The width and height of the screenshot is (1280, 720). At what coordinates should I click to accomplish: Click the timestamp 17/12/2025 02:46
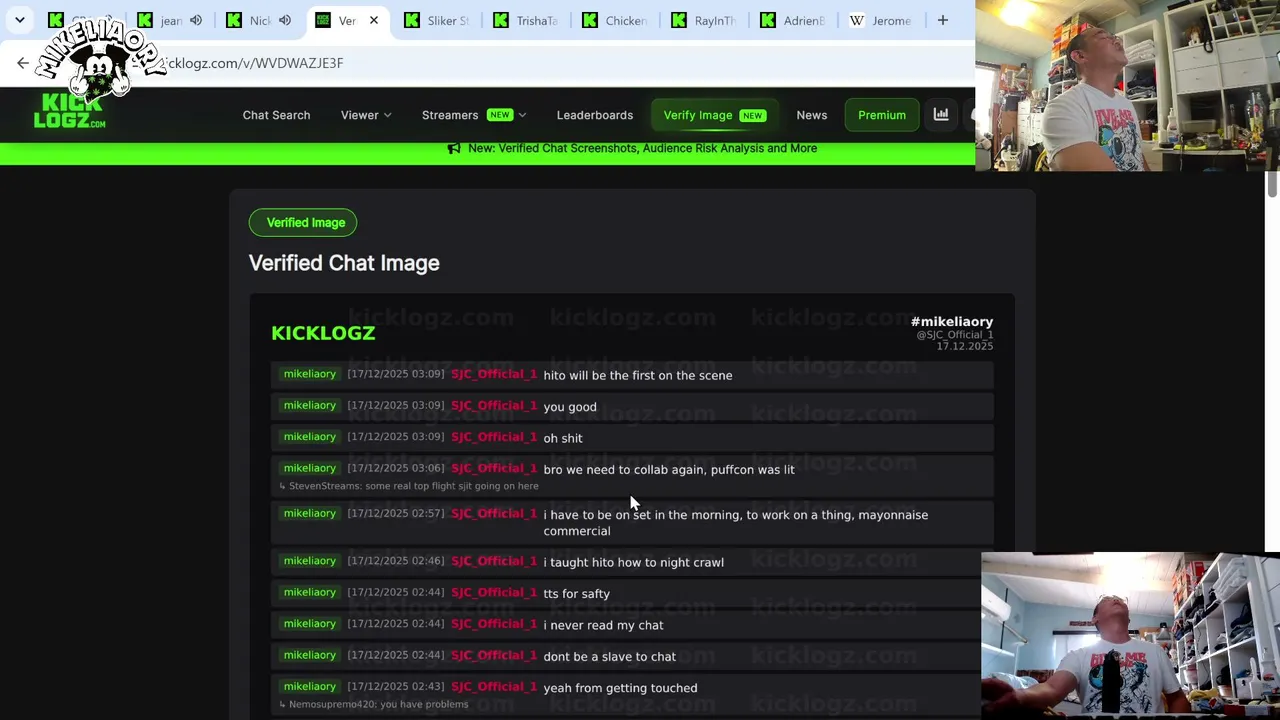point(396,561)
